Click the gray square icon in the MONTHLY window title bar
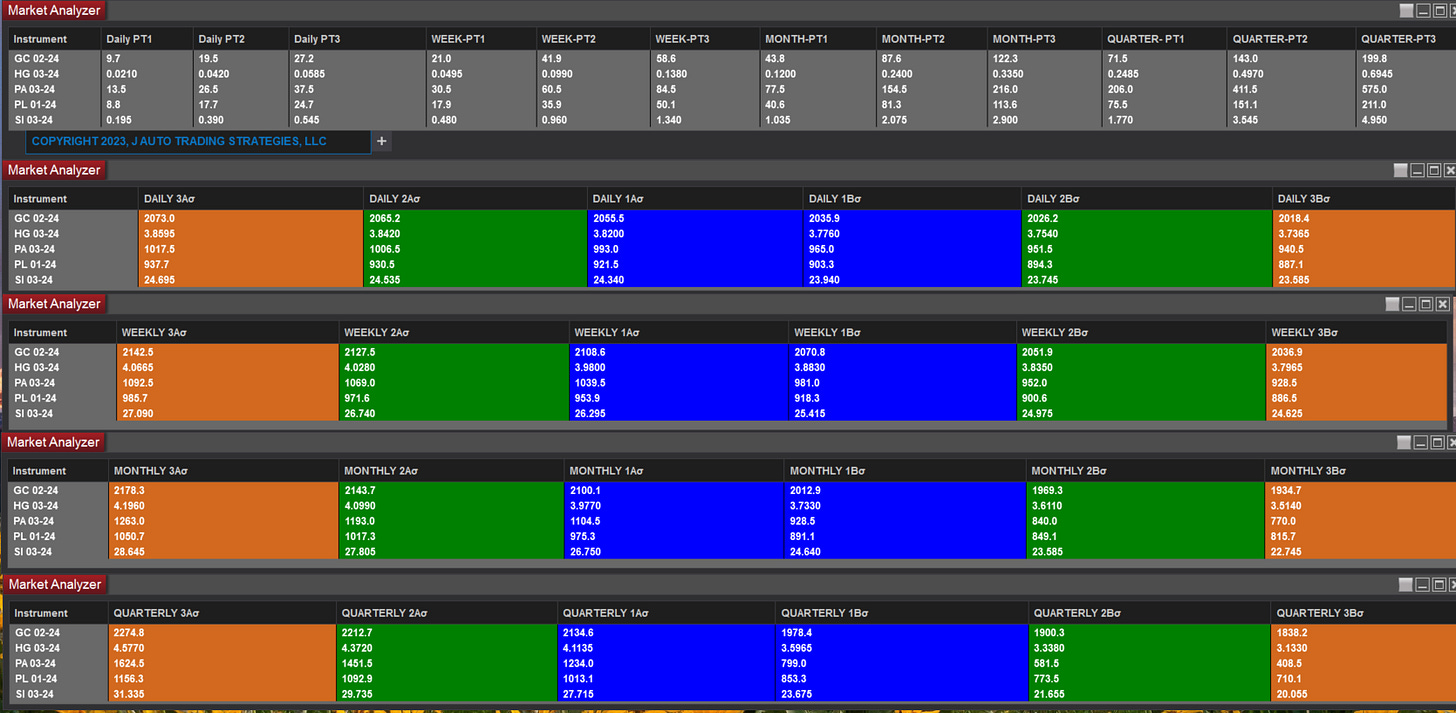This screenshot has height=713, width=1456. point(1404,442)
